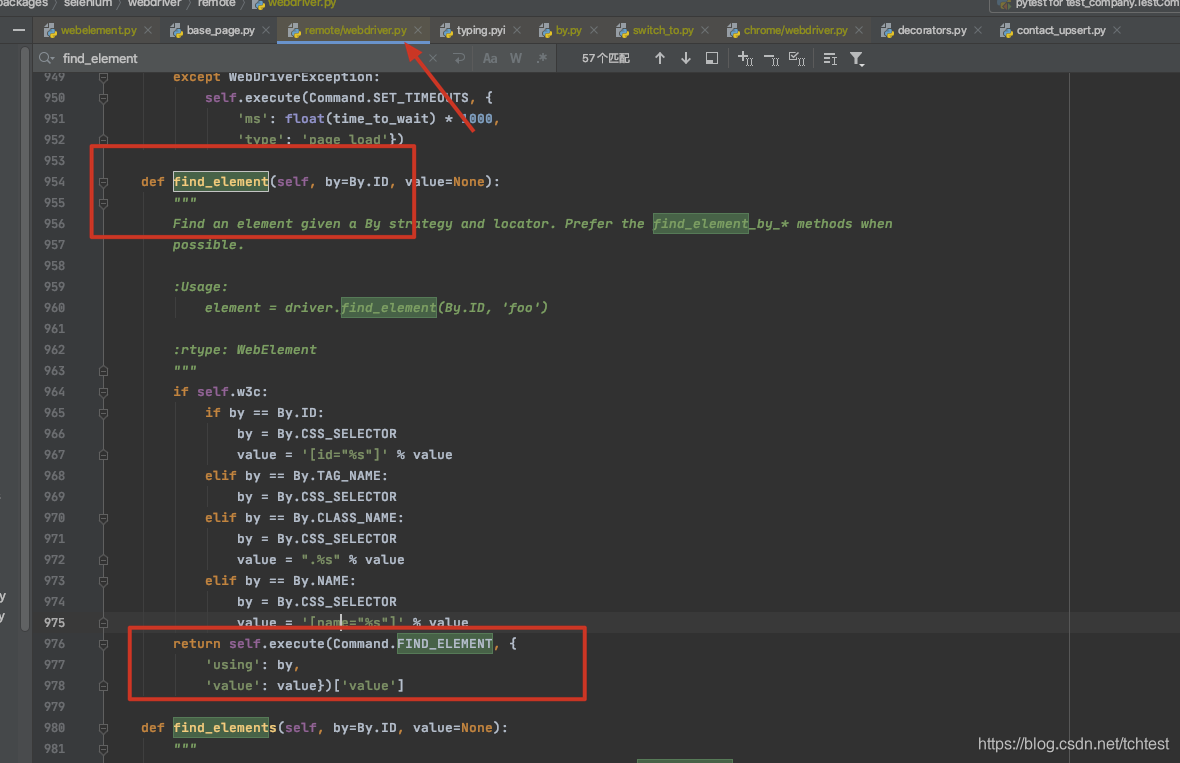The width and height of the screenshot is (1180, 763).
Task: Enable regex (.*) search mode
Action: pos(540,57)
